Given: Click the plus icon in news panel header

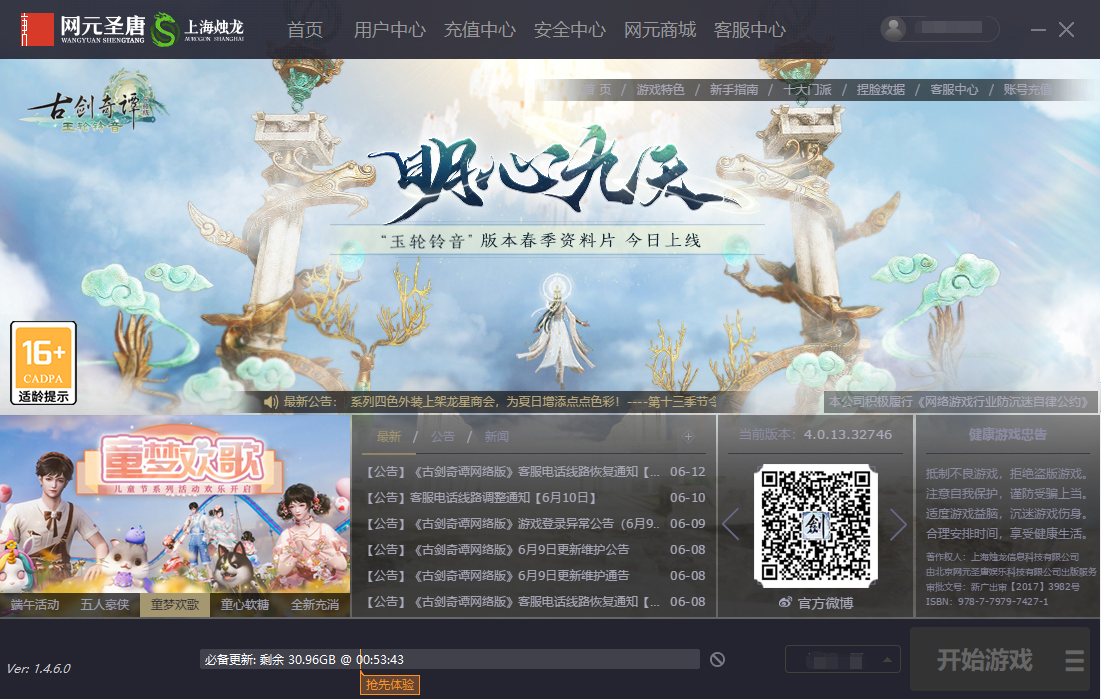Looking at the screenshot, I should (x=688, y=436).
